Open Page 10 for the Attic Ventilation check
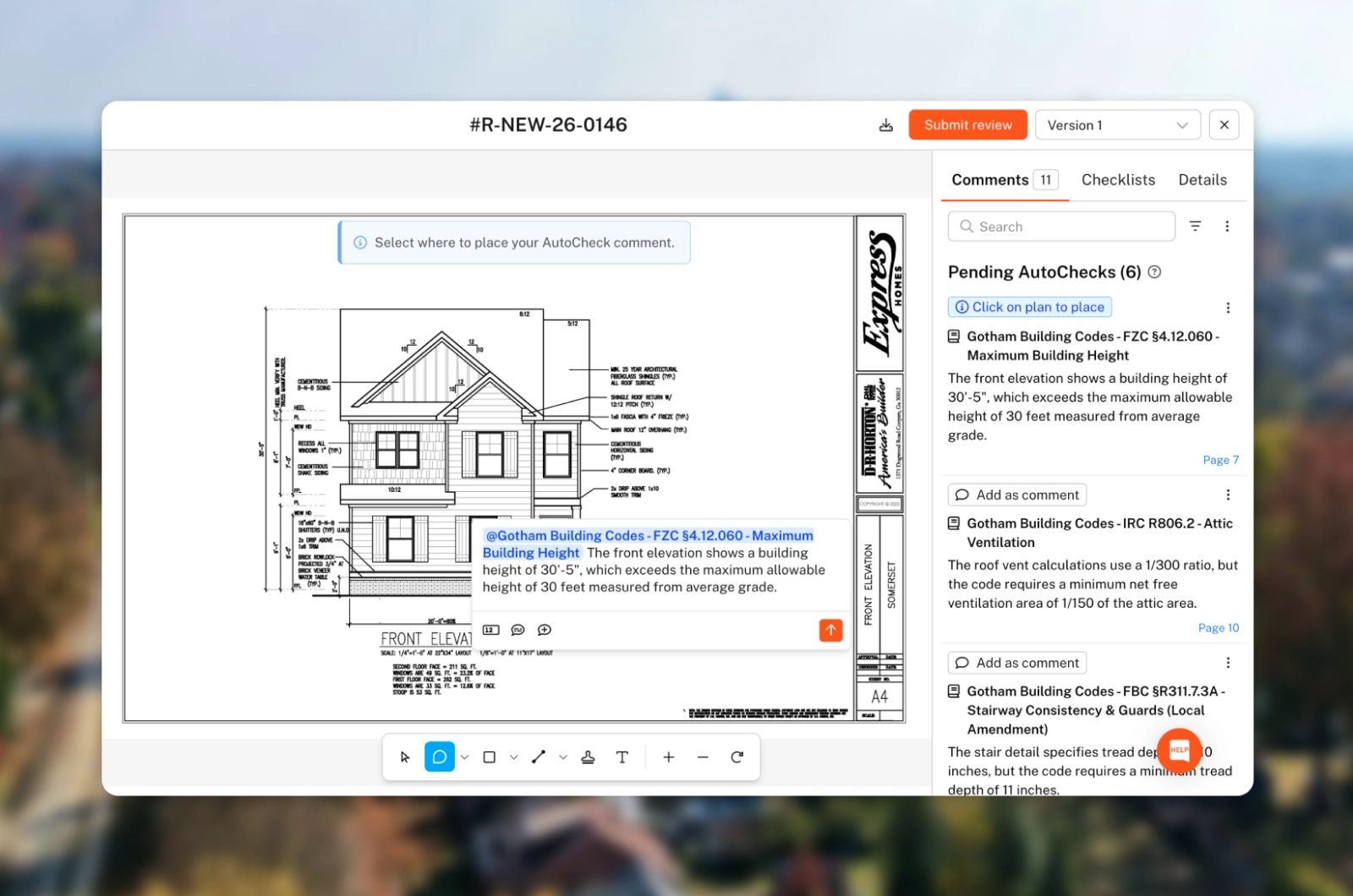This screenshot has height=896, width=1353. click(1218, 627)
